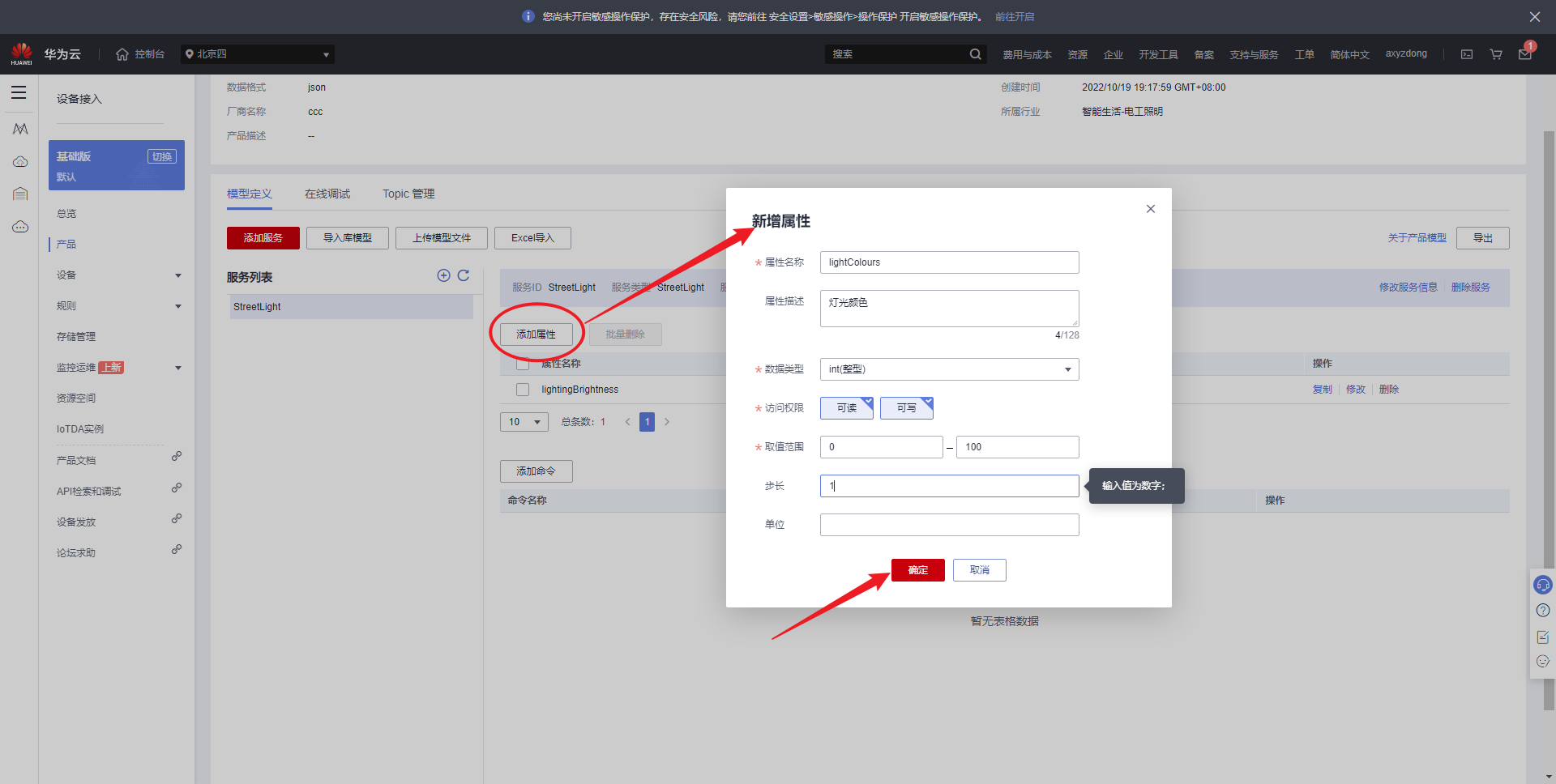Click the search magnifier icon

[976, 54]
